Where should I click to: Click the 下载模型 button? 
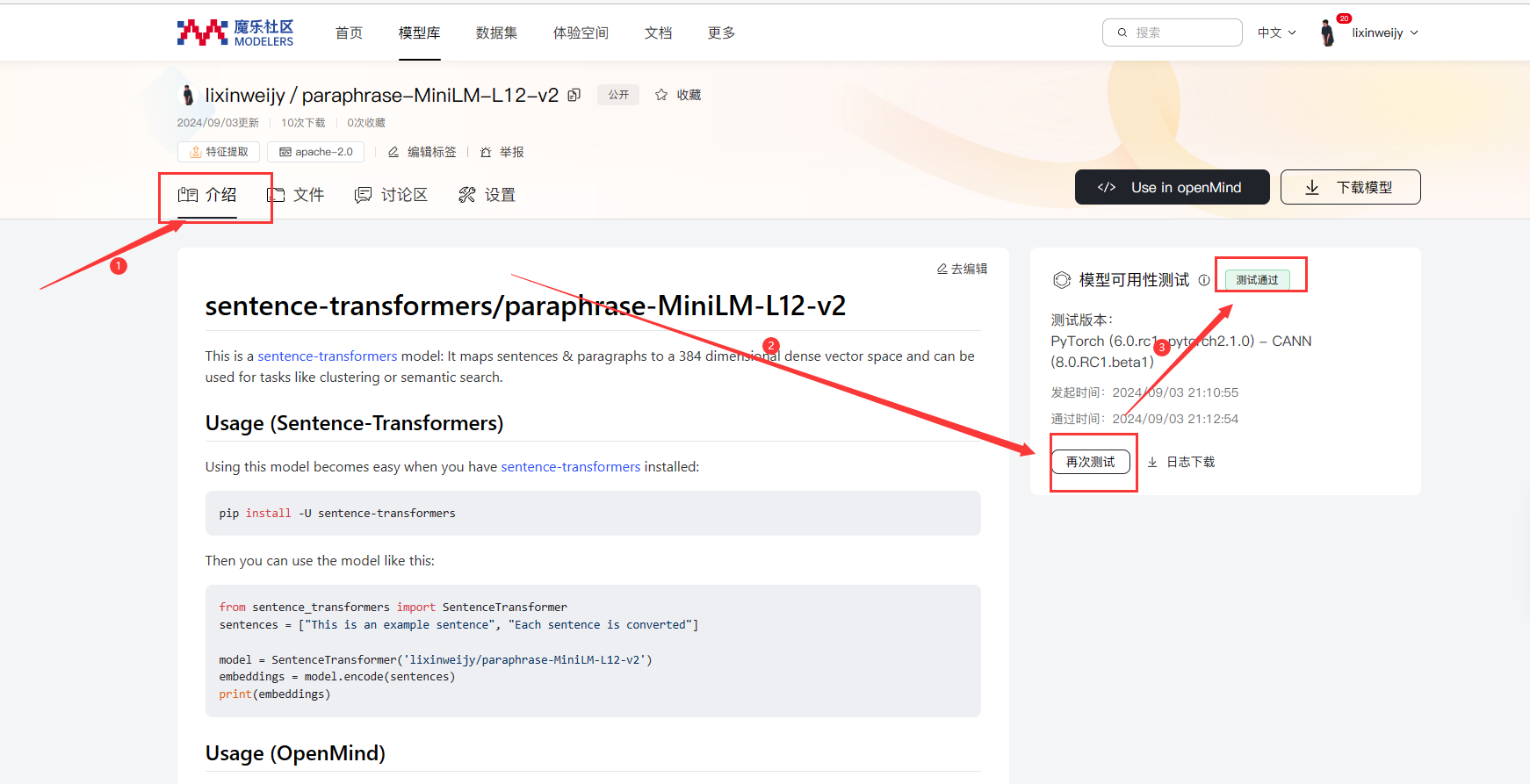(1350, 187)
